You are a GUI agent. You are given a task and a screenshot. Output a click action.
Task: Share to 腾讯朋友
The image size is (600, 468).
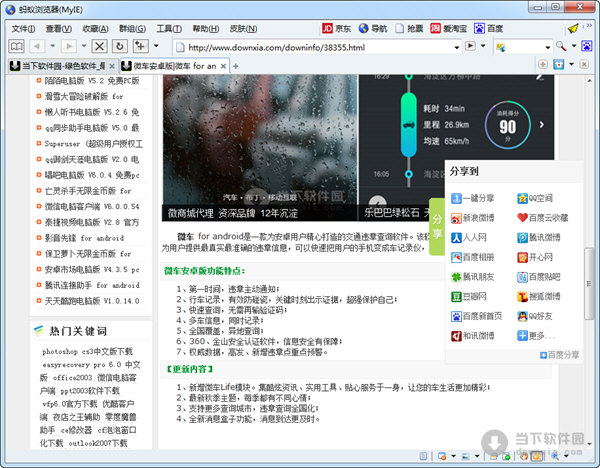(473, 277)
